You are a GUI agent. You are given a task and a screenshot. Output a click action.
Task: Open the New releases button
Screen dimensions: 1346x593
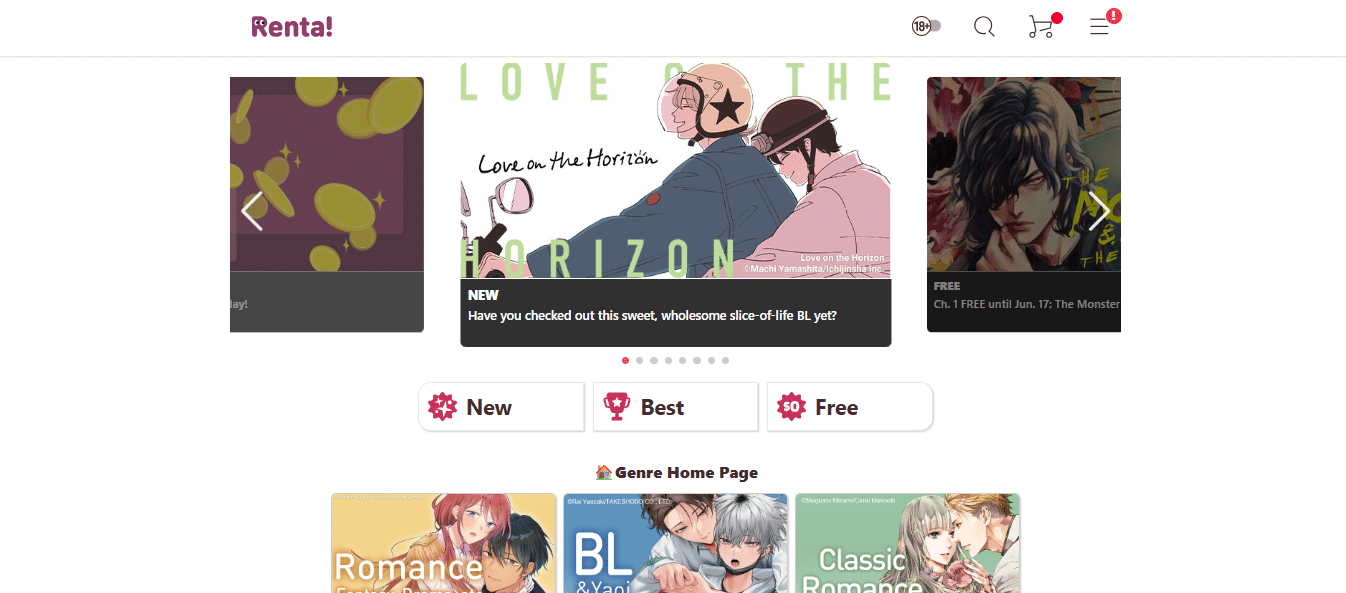pyautogui.click(x=501, y=407)
